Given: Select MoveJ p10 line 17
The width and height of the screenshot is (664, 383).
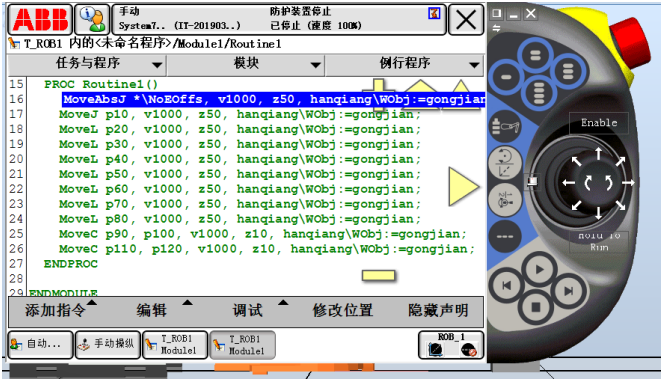Looking at the screenshot, I should tap(240, 114).
